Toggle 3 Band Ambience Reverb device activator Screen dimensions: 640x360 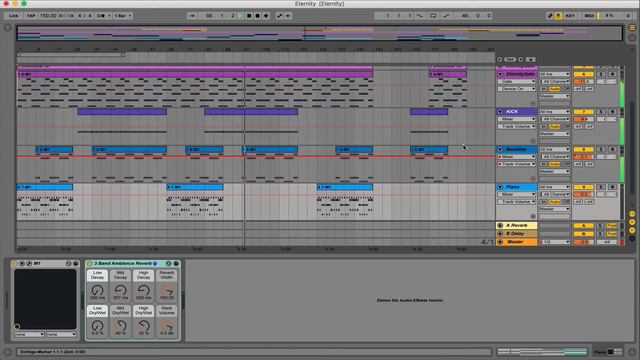tap(90, 264)
